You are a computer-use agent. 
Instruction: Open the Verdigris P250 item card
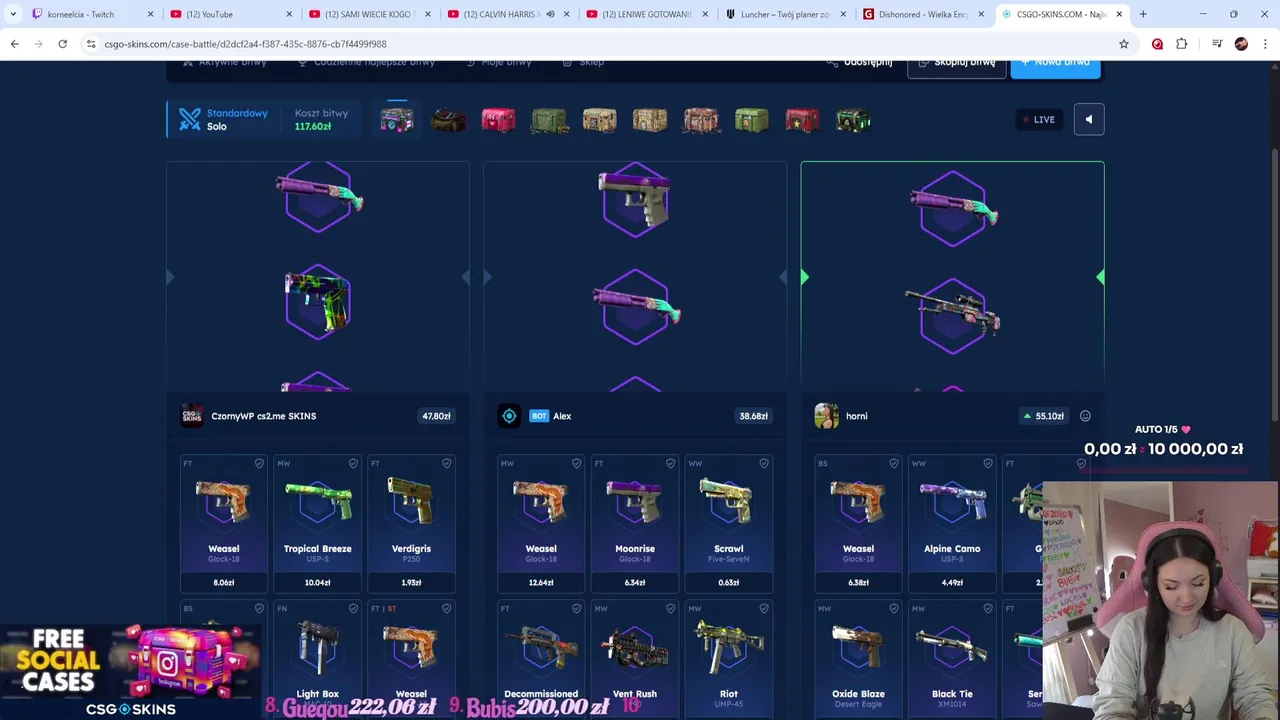[411, 524]
